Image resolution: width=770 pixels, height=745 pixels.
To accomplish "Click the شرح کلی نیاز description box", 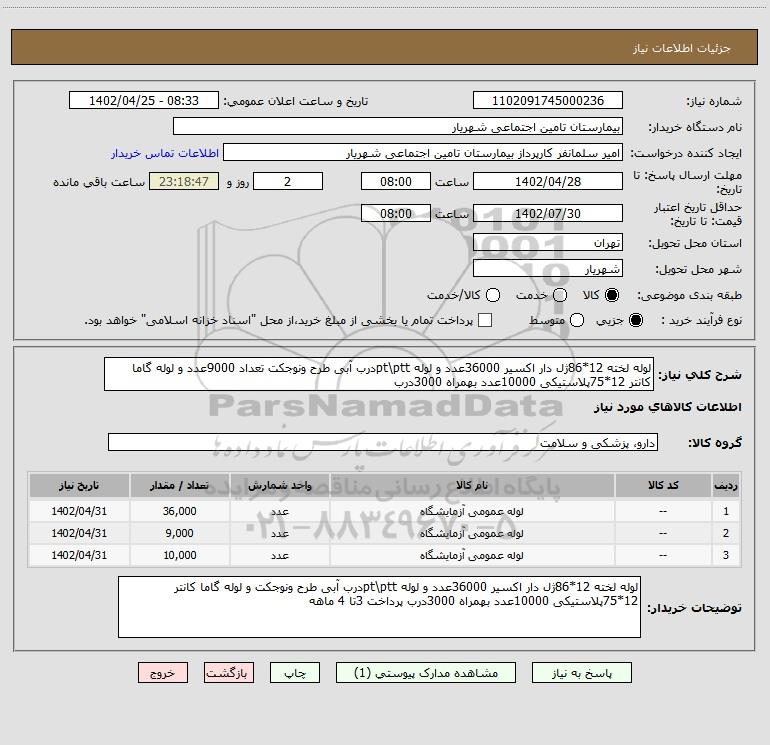I will pyautogui.click(x=379, y=374).
